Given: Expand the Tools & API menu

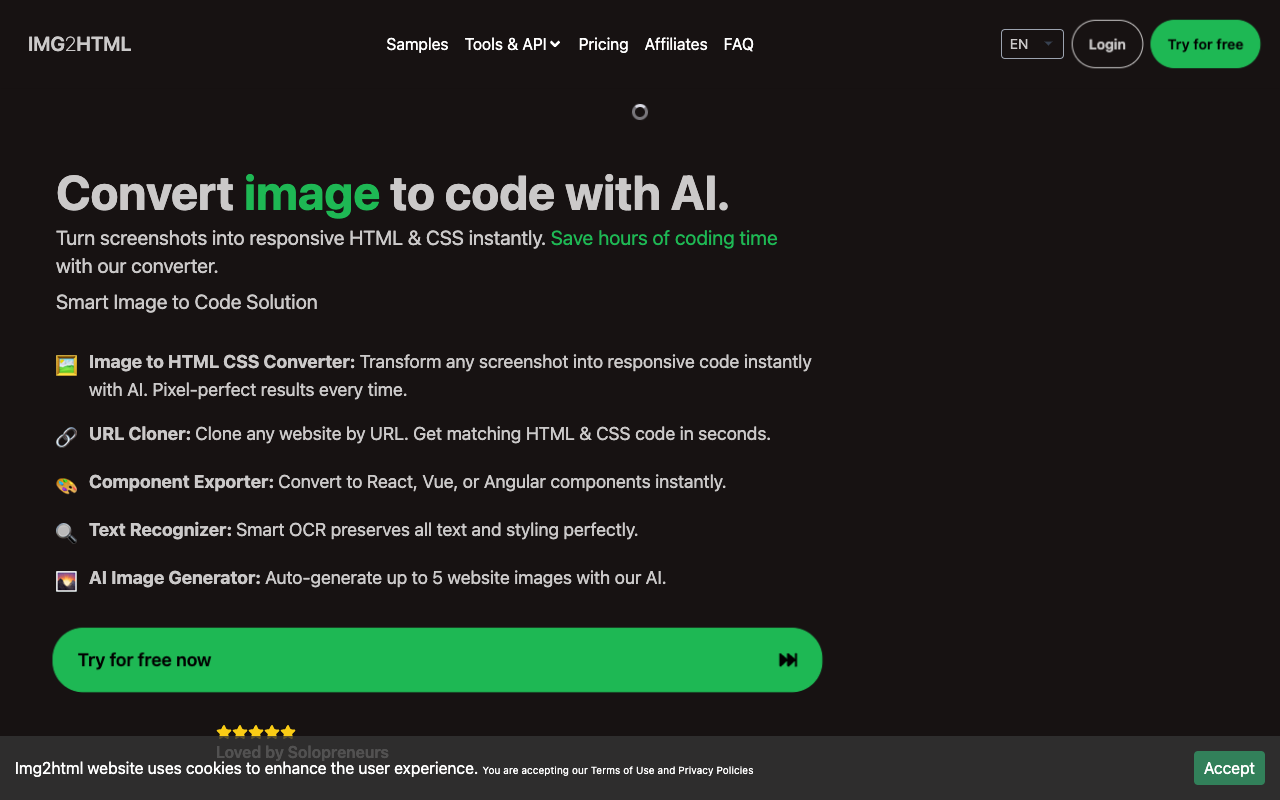Looking at the screenshot, I should point(512,44).
